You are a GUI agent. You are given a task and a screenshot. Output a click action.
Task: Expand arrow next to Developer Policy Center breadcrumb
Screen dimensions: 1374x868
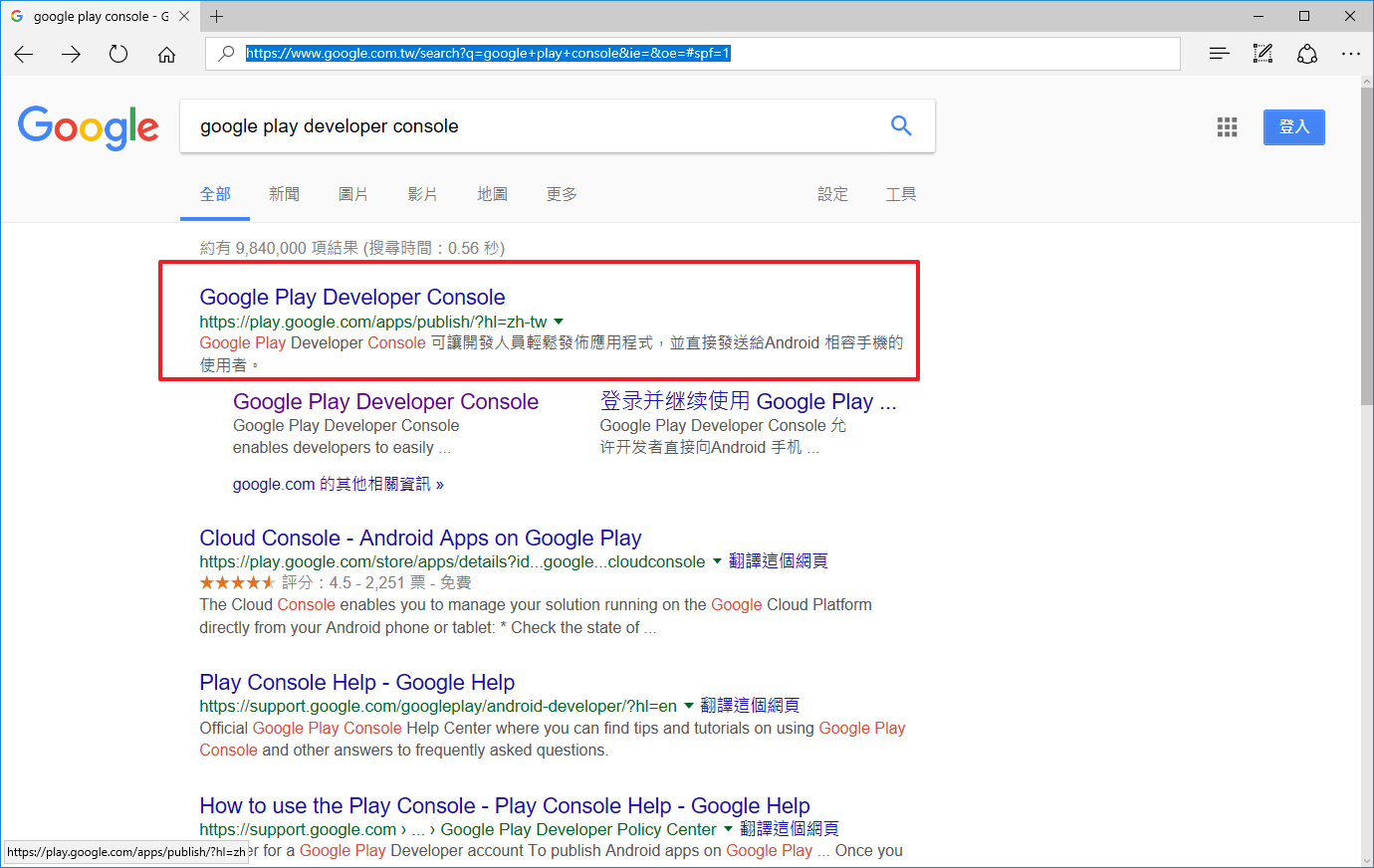[x=728, y=829]
